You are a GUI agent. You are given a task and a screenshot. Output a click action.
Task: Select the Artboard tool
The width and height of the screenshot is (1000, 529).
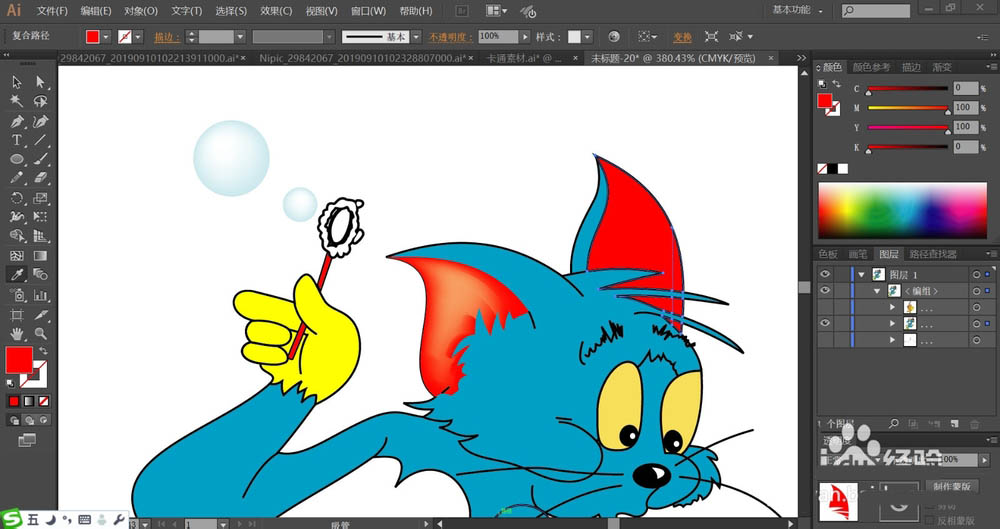(17, 315)
